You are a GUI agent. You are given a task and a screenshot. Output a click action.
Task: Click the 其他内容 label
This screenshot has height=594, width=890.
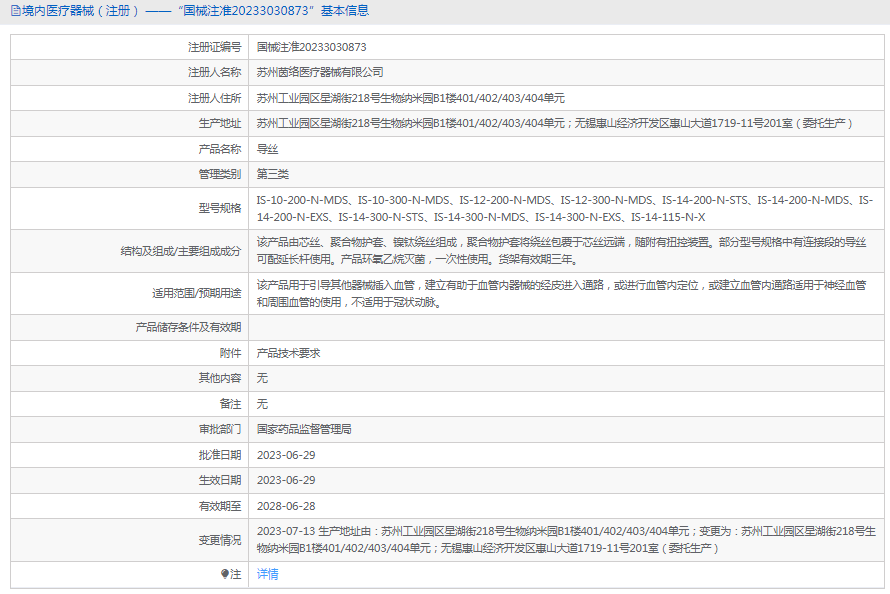pos(220,378)
